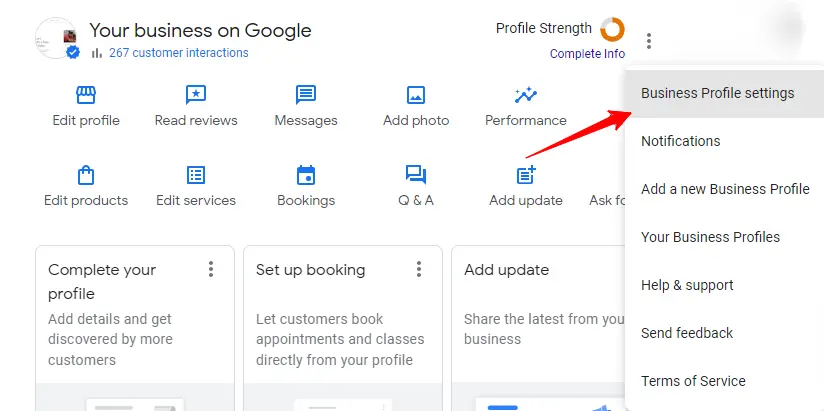
Task: Select Add a new Business Profile
Action: tap(725, 189)
